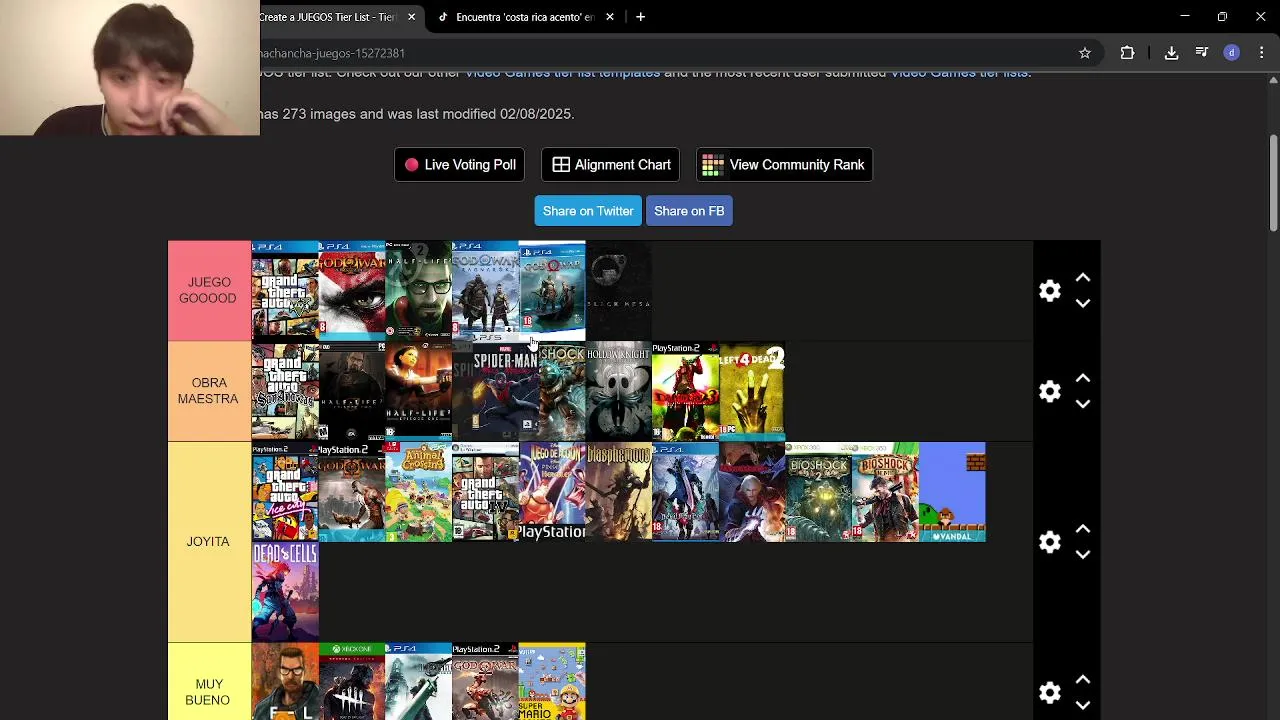Close the costa rica acento tab

(609, 17)
